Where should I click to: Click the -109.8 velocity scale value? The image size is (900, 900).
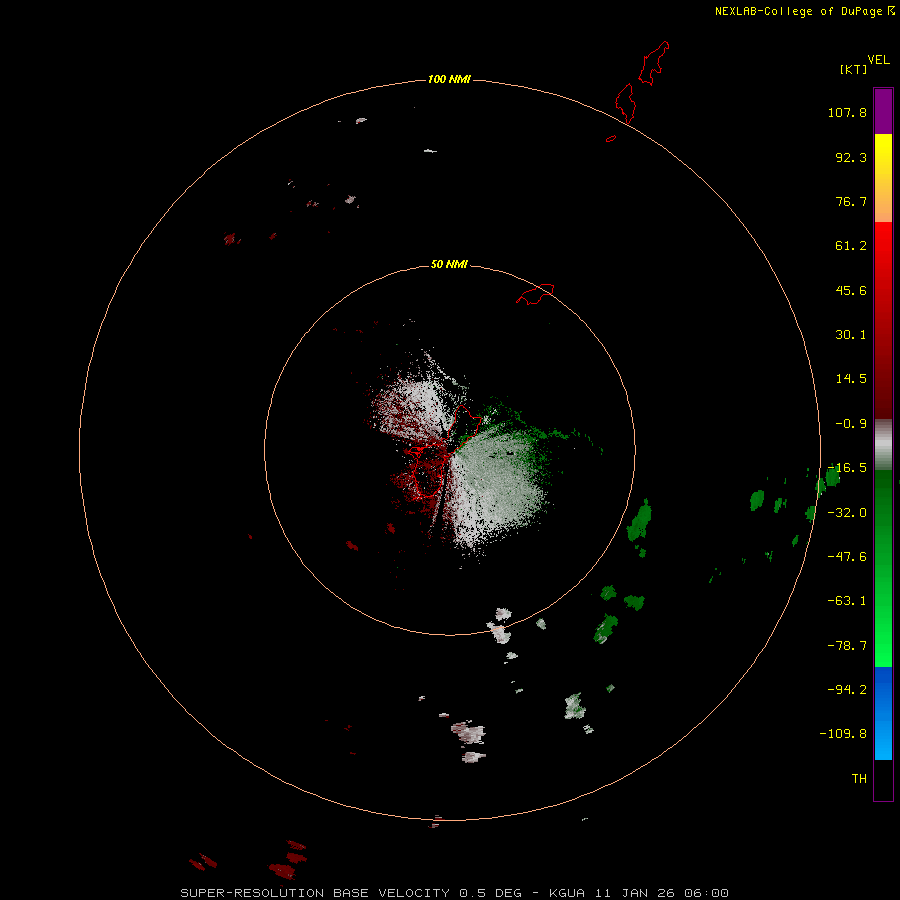point(843,734)
